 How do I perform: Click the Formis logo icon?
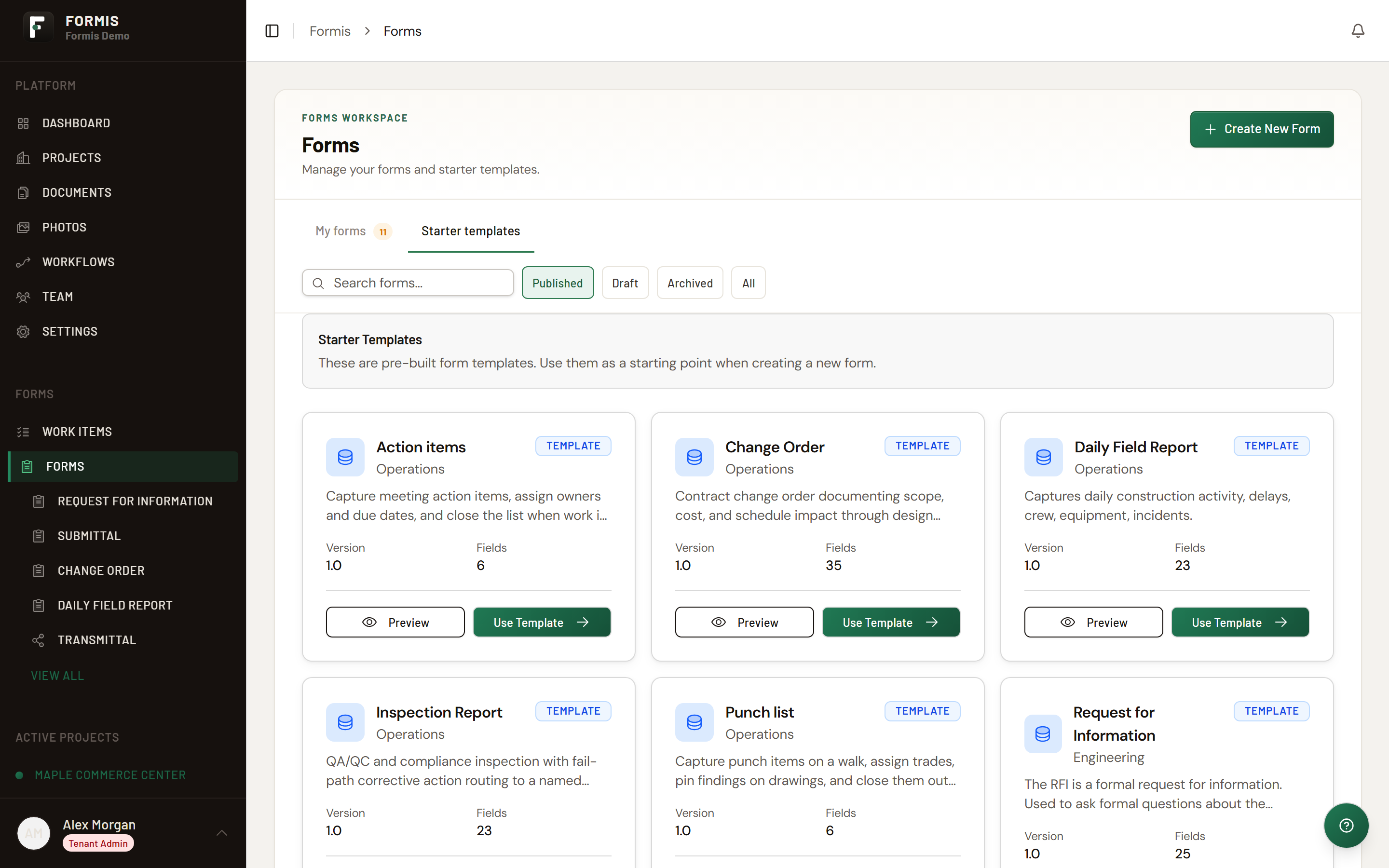pyautogui.click(x=38, y=27)
